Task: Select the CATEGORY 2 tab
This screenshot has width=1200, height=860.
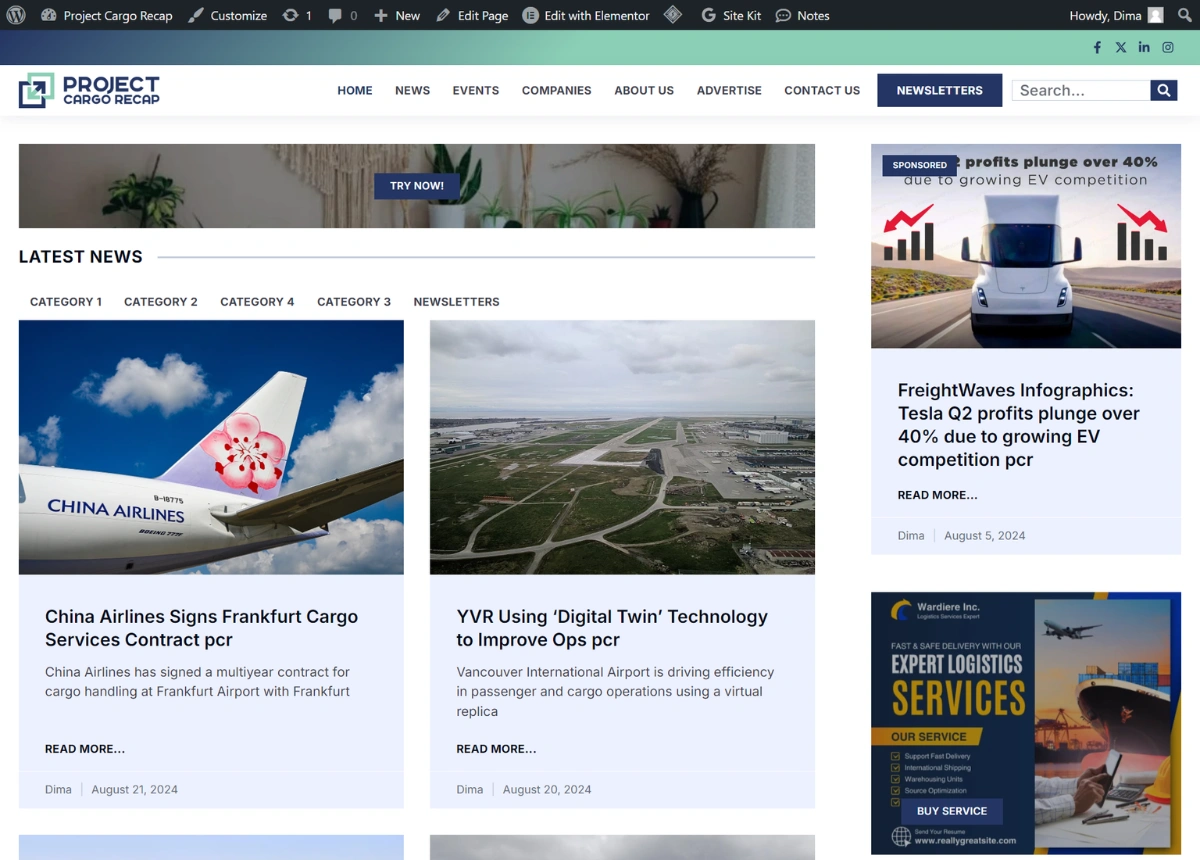Action: [x=161, y=301]
